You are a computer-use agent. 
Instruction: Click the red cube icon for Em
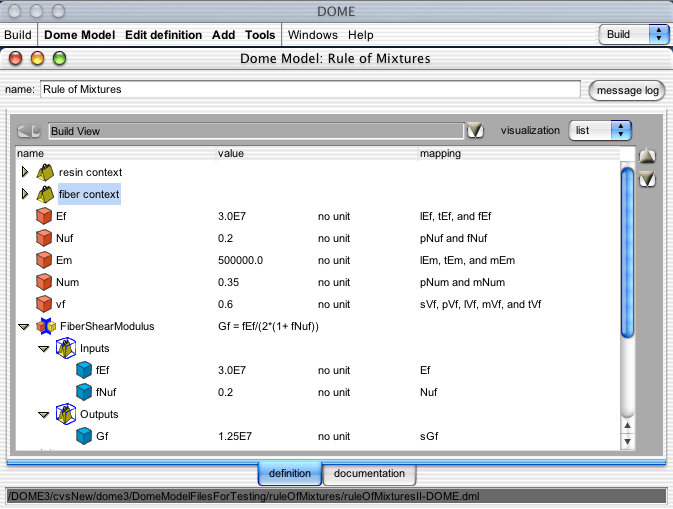coord(44,260)
